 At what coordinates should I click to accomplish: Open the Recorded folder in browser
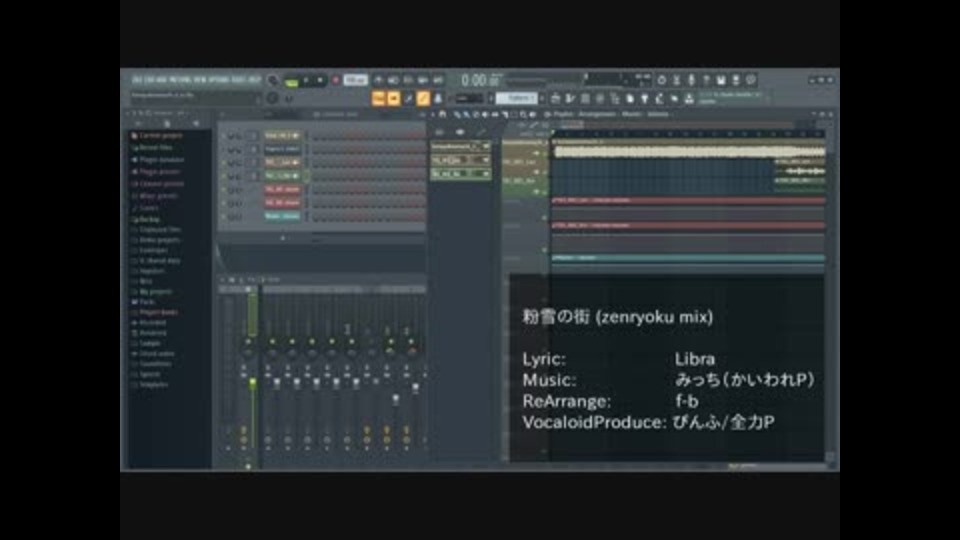point(152,322)
